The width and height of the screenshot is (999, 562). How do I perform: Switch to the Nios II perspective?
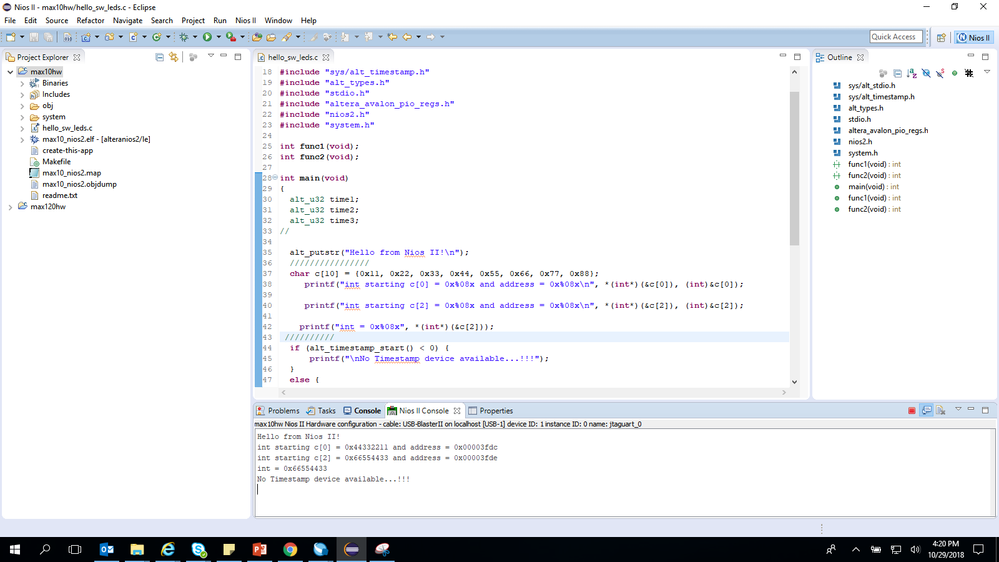(x=973, y=37)
